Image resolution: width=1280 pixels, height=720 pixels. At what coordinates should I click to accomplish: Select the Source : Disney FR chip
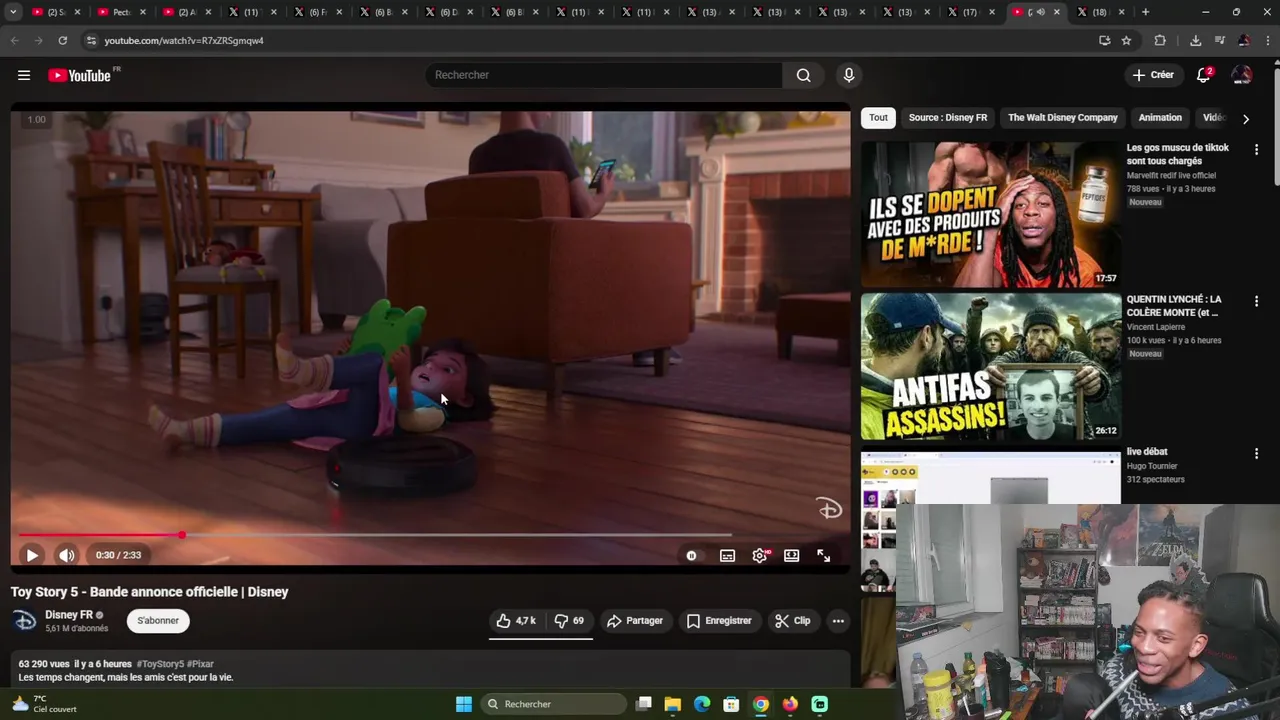[948, 118]
